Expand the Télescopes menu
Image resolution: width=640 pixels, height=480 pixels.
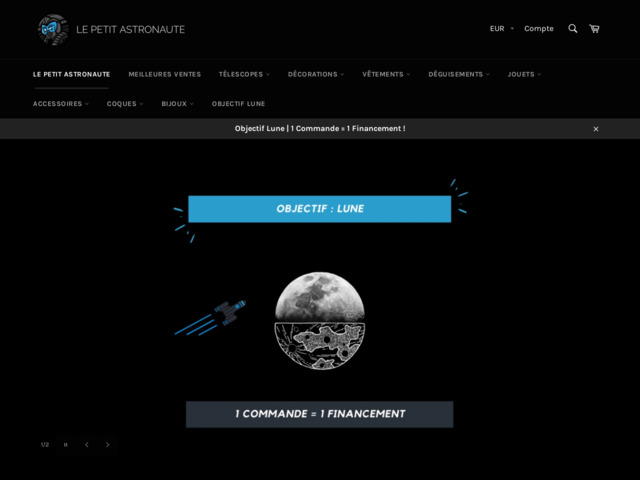click(x=244, y=74)
